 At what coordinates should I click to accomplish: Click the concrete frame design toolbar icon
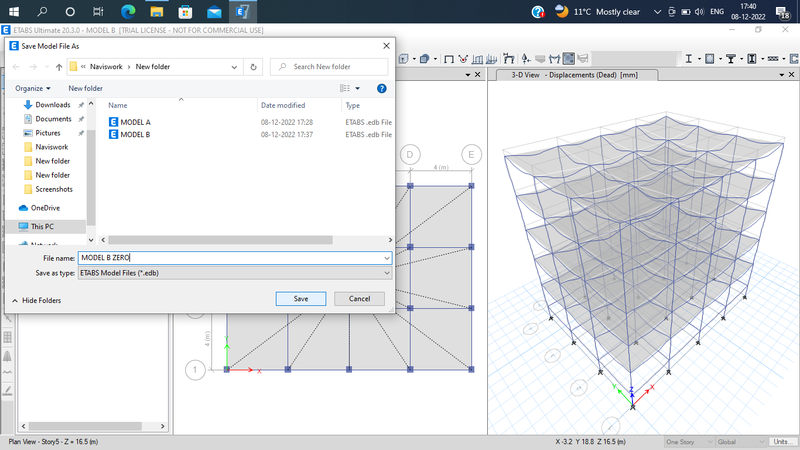(x=710, y=59)
